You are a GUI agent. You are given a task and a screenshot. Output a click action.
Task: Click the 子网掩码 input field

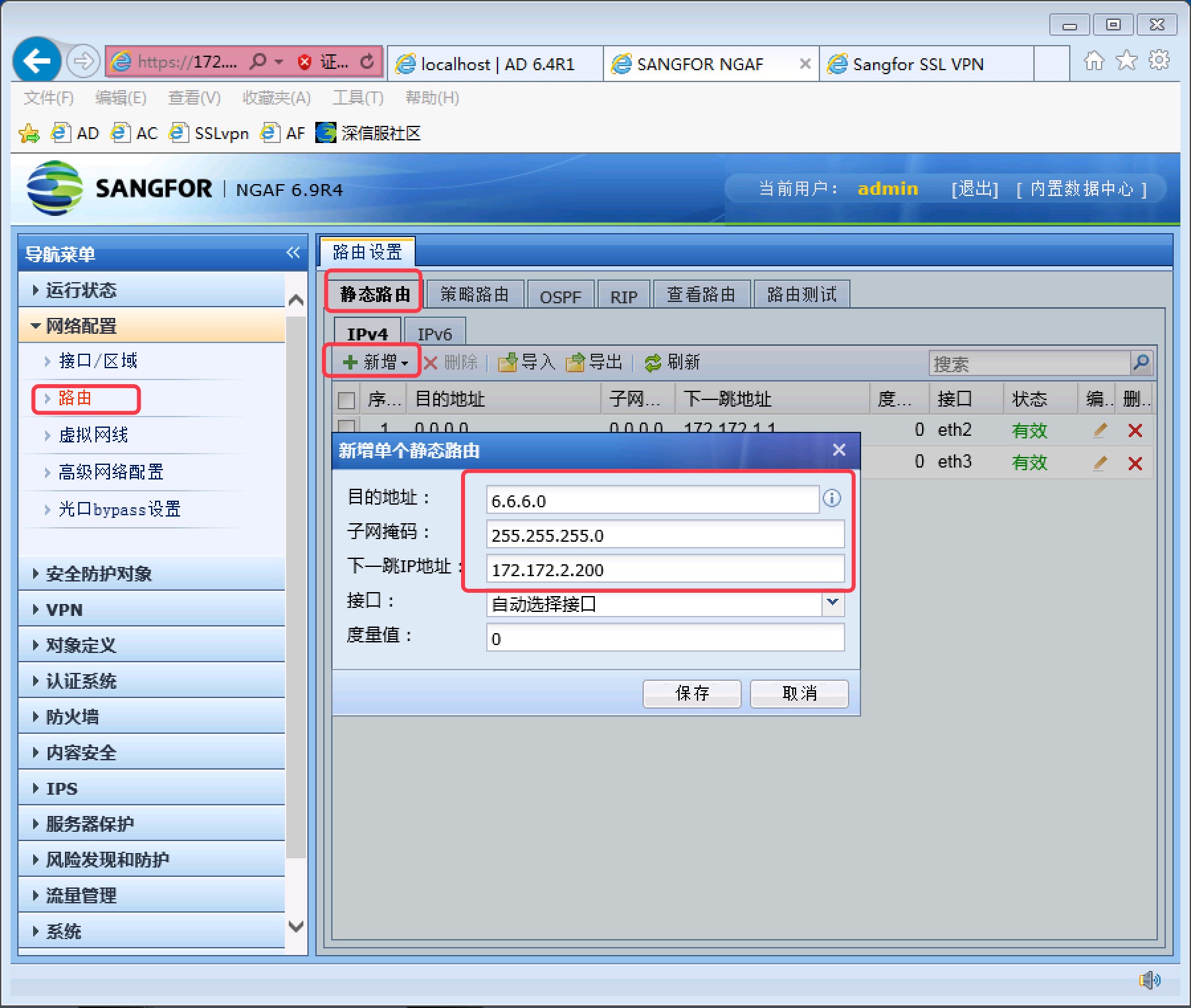pyautogui.click(x=666, y=534)
